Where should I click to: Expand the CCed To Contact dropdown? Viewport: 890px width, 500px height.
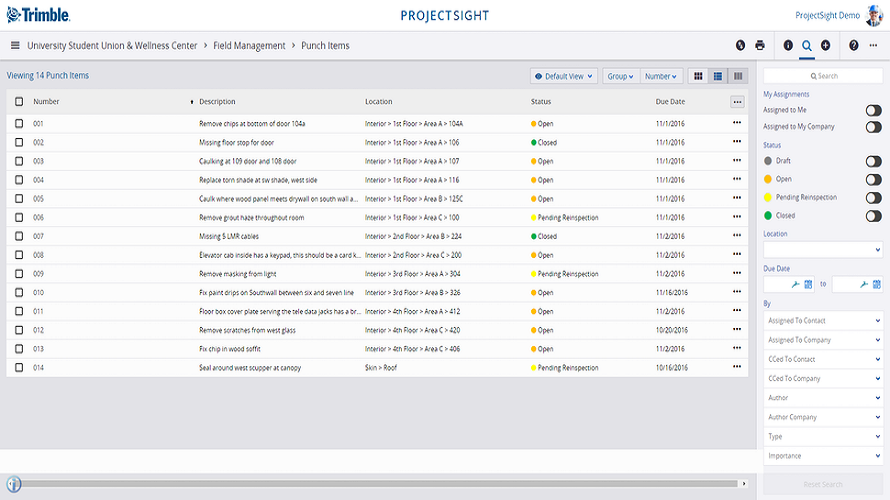(x=823, y=359)
